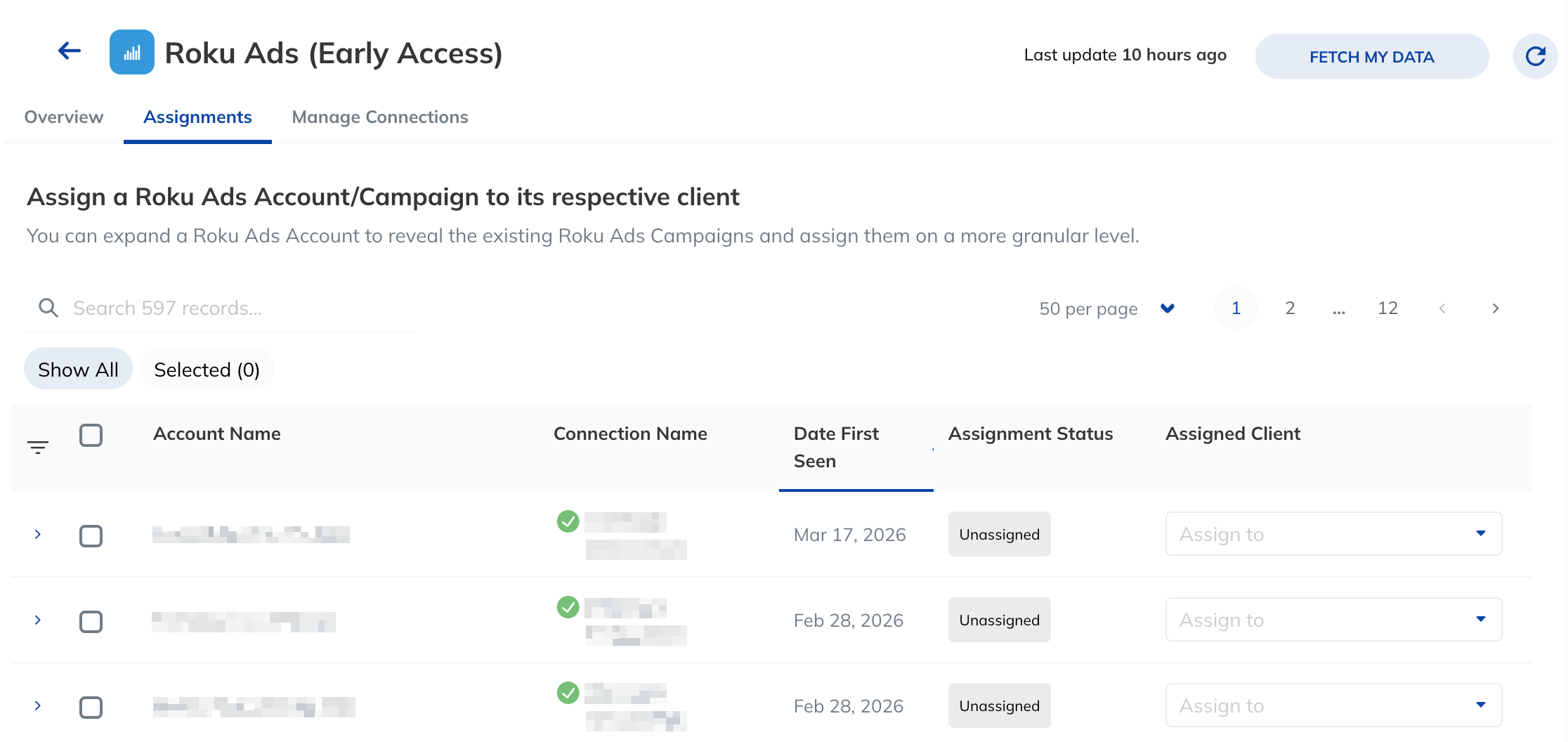Click the FETCH MY DATA button
This screenshot has width=1568, height=742.
1371,56
